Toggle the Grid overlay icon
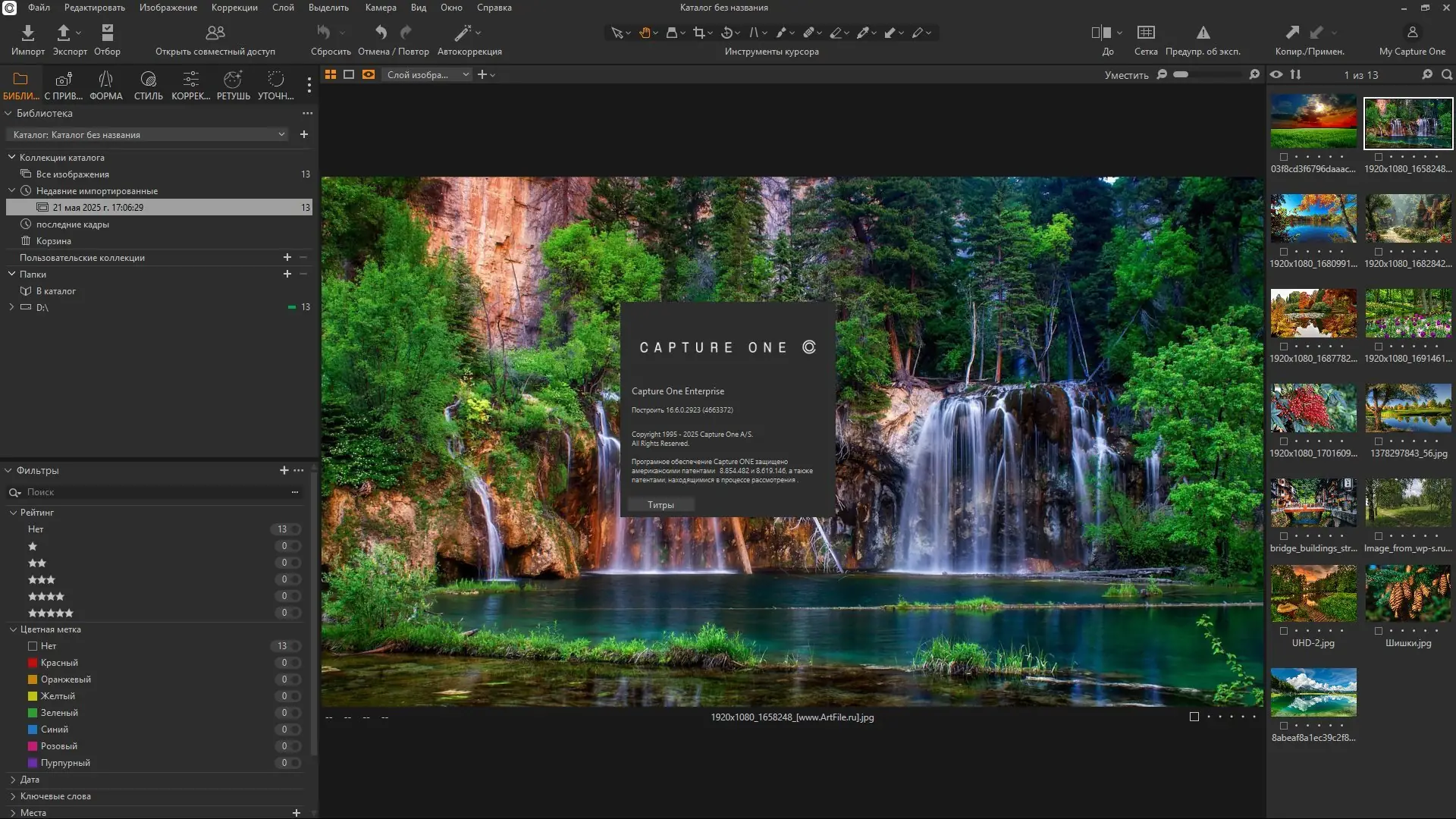 click(x=1145, y=33)
